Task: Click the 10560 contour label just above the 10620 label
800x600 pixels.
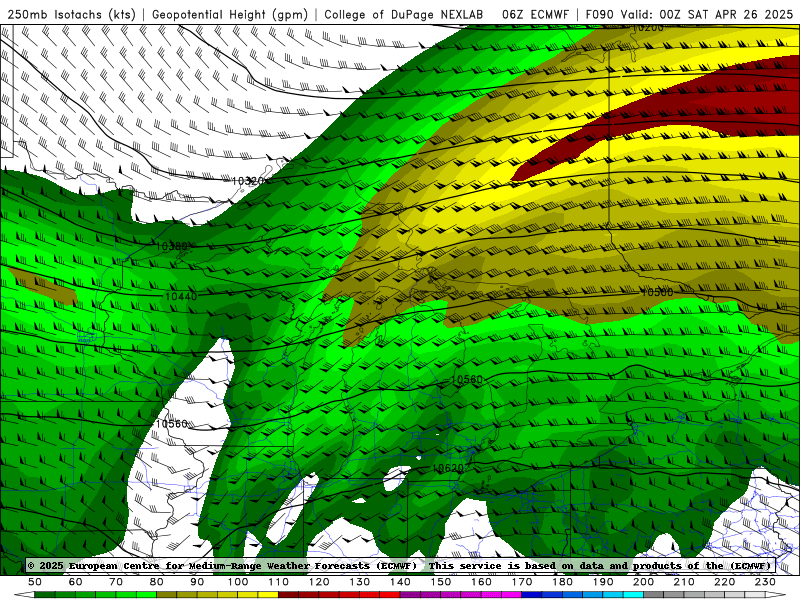Action: (x=467, y=379)
